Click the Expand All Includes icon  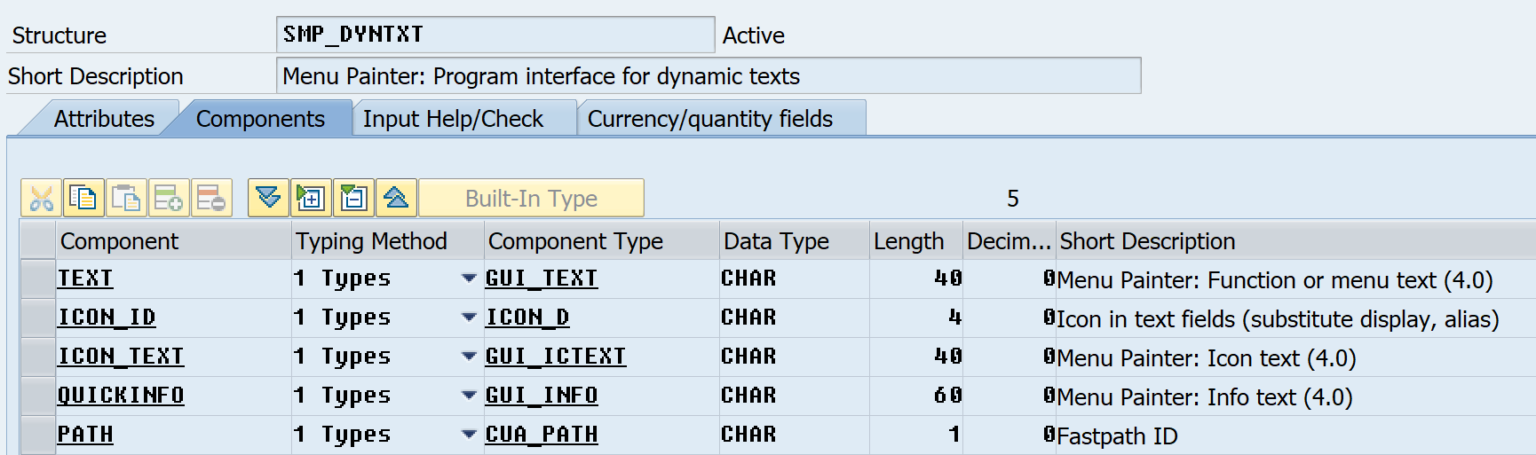click(x=268, y=198)
